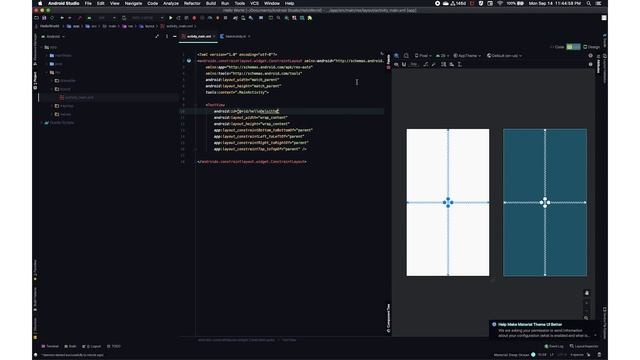Click the Save All toolbar icon
Screen dimensions: 640x360
click(x=44, y=18)
